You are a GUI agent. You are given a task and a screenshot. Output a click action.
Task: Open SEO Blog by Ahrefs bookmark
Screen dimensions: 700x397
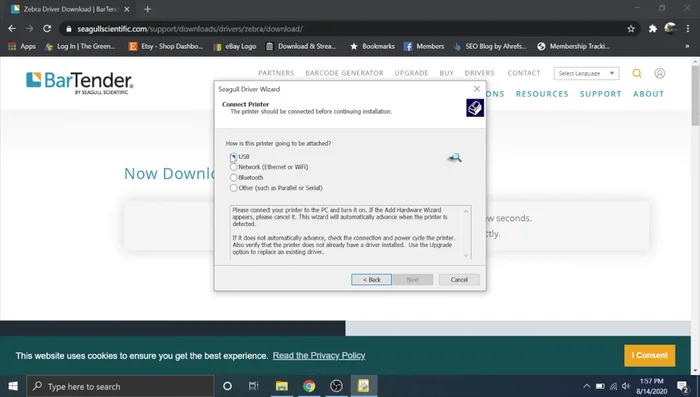(490, 46)
